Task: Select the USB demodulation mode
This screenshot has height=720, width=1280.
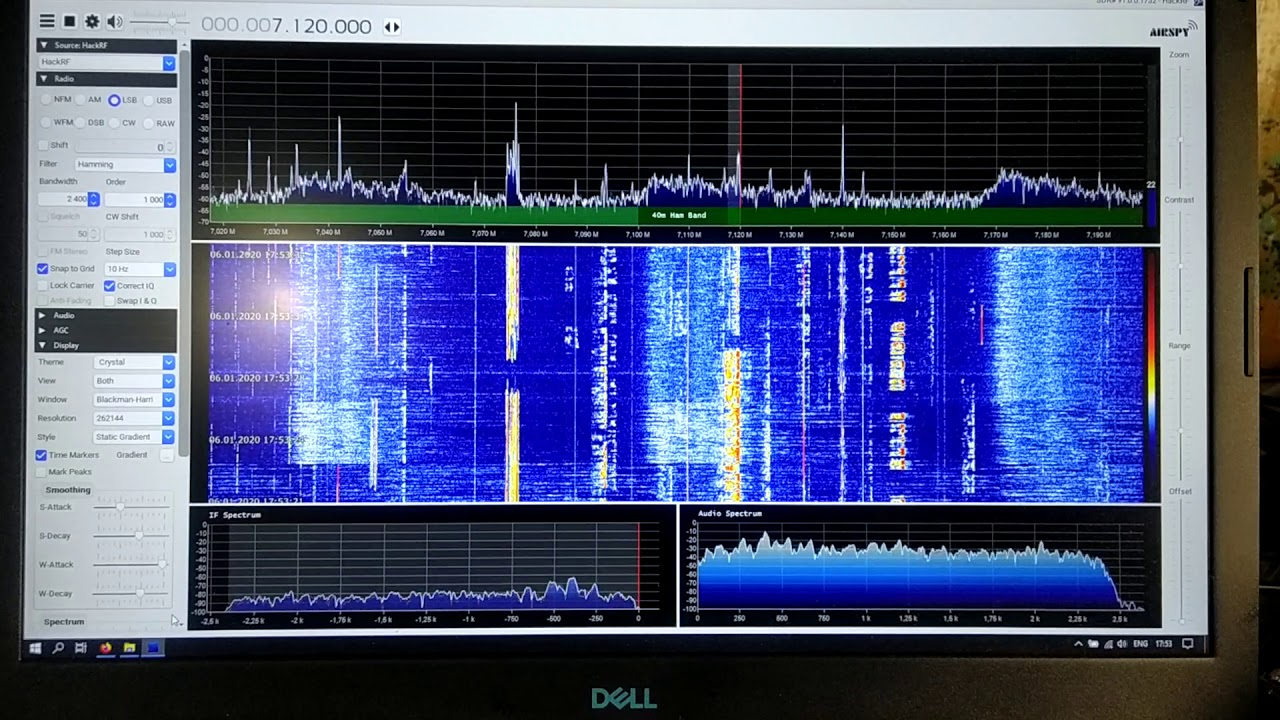Action: pos(158,100)
